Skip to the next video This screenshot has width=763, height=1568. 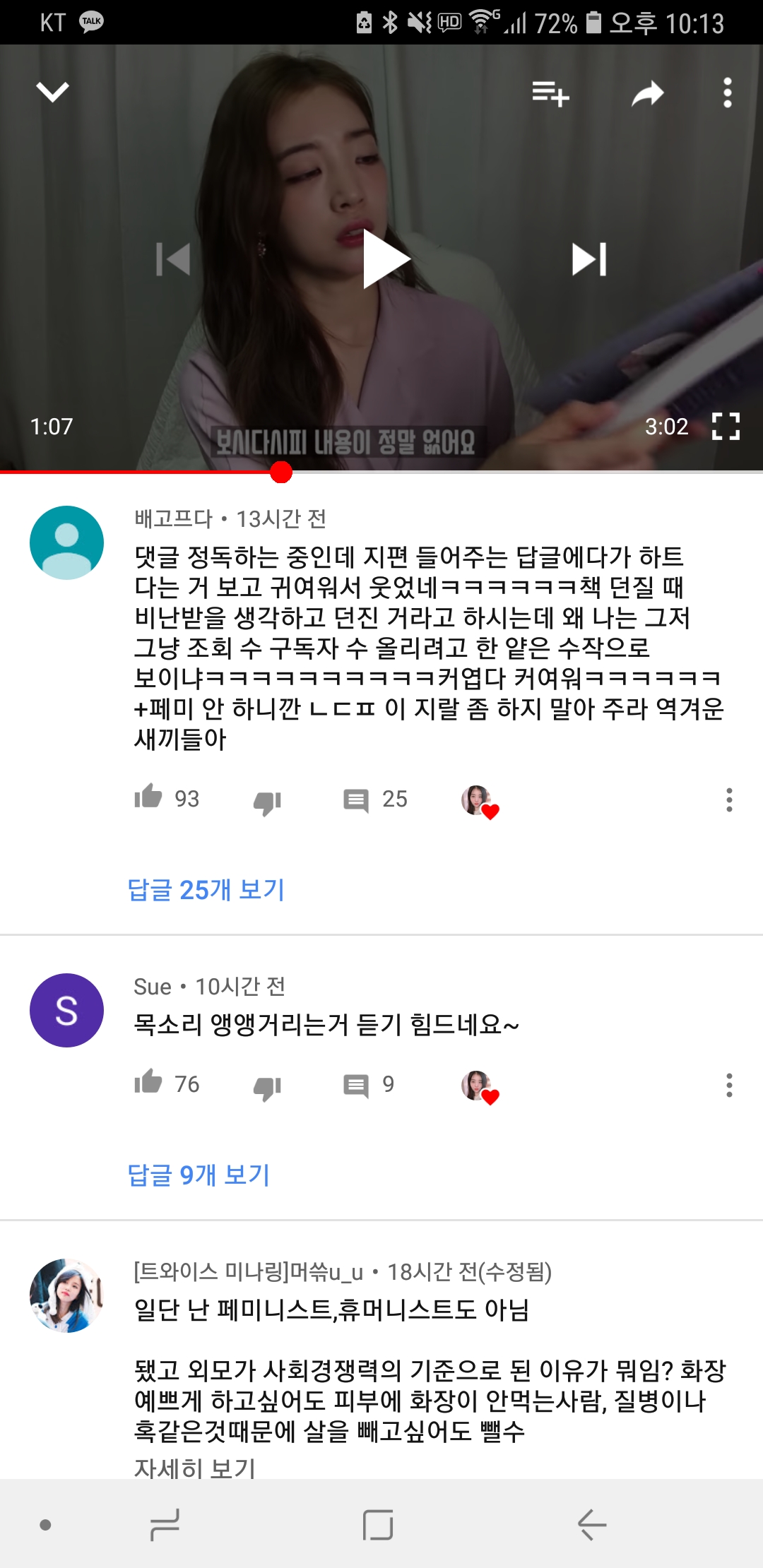click(x=589, y=259)
